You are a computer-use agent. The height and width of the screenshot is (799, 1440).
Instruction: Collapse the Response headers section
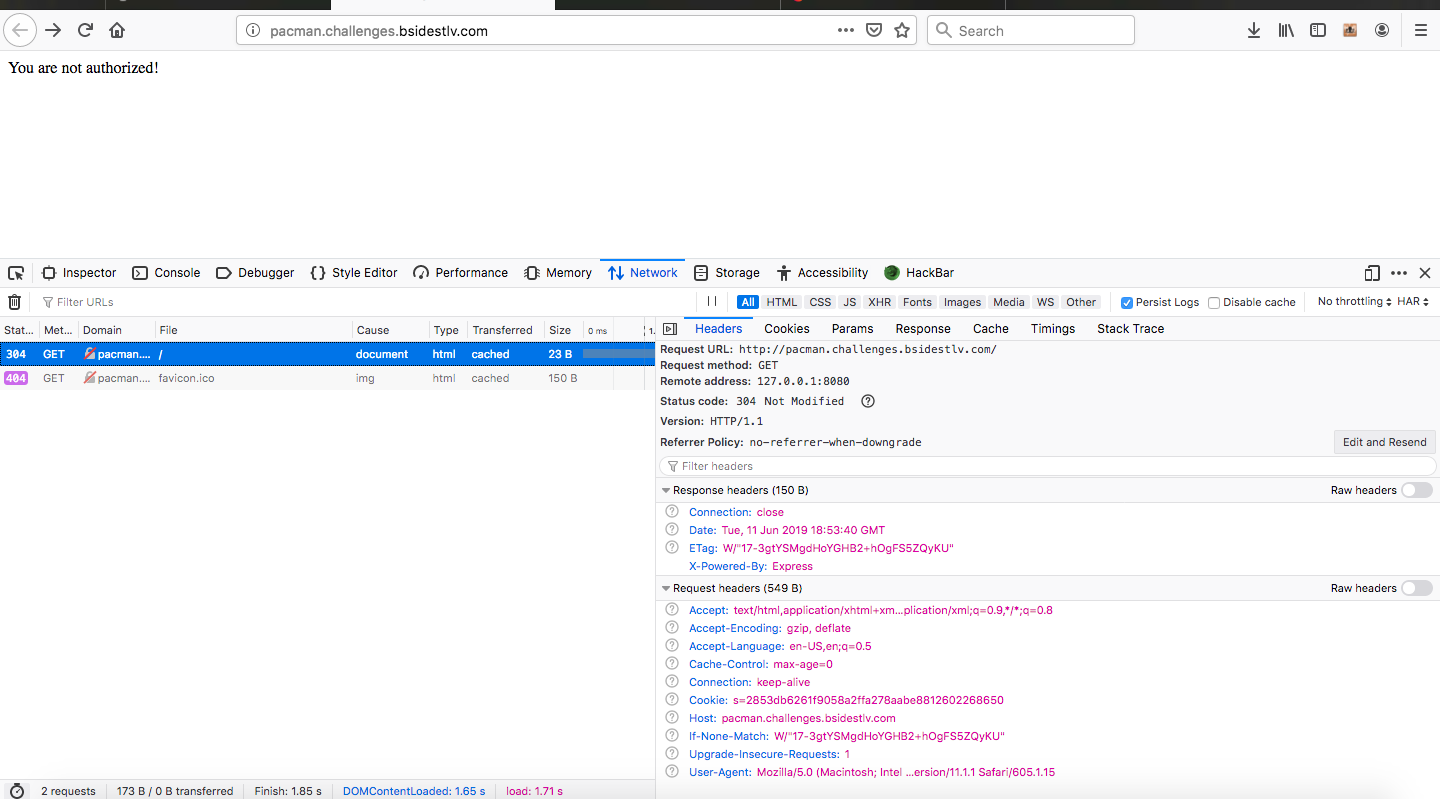tap(666, 491)
